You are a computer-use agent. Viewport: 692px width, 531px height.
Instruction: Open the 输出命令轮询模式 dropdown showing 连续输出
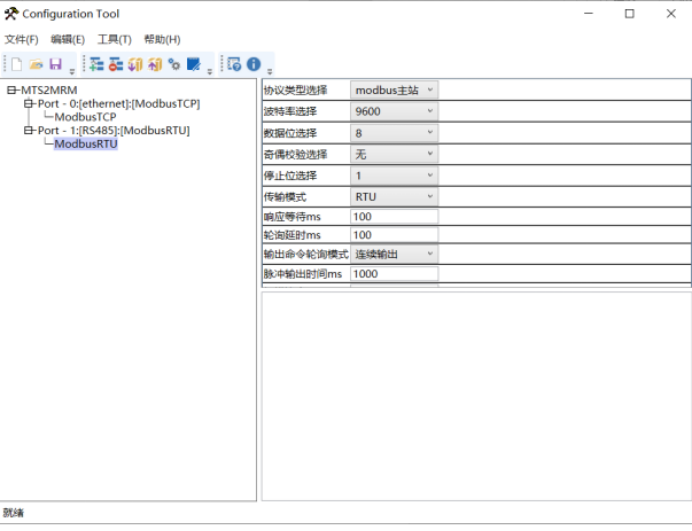394,254
